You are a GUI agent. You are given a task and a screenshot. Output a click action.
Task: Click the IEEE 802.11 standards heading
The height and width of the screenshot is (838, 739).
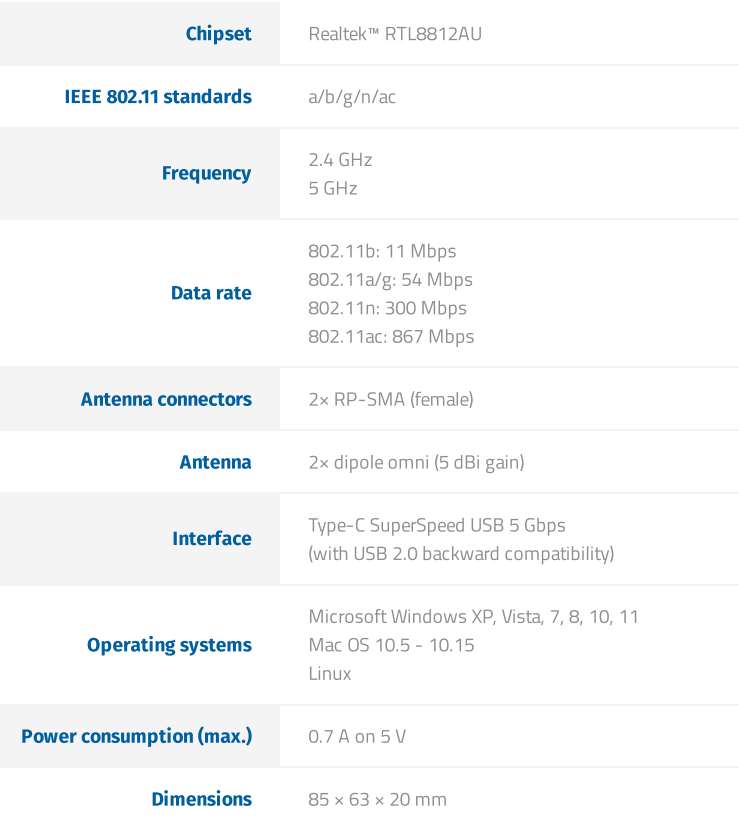(158, 97)
